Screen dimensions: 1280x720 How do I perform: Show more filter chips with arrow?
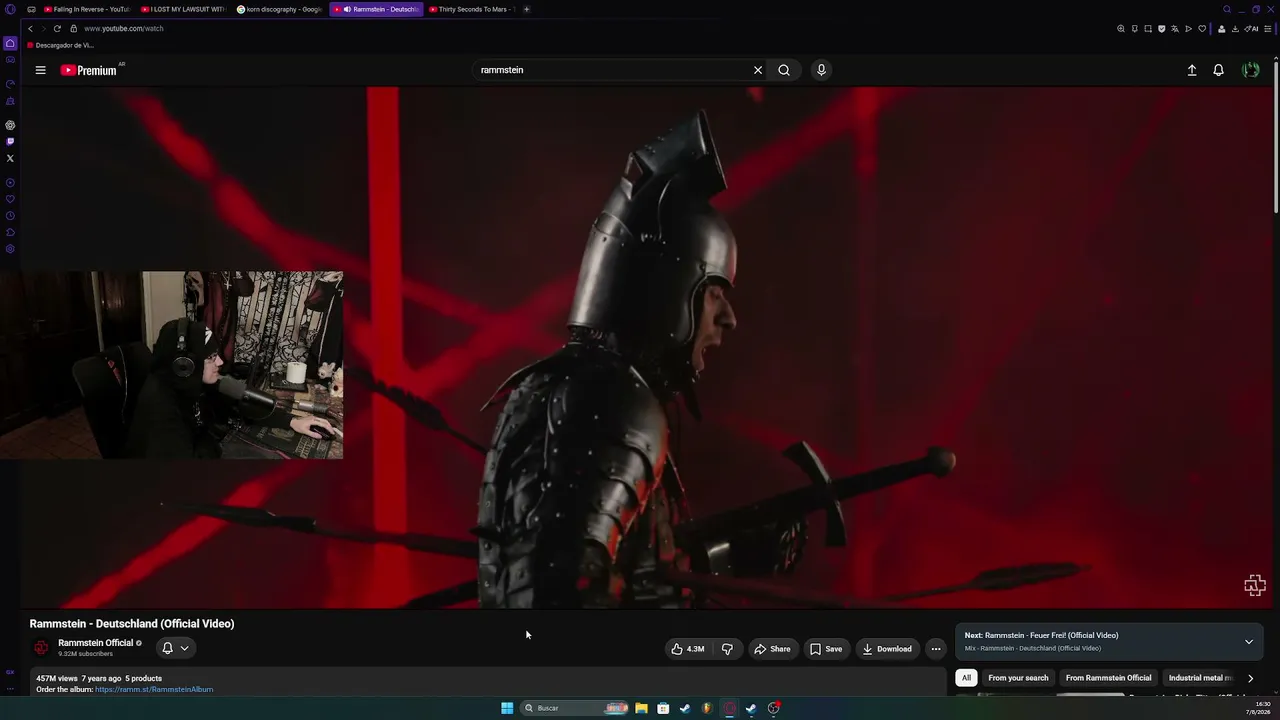click(x=1250, y=678)
